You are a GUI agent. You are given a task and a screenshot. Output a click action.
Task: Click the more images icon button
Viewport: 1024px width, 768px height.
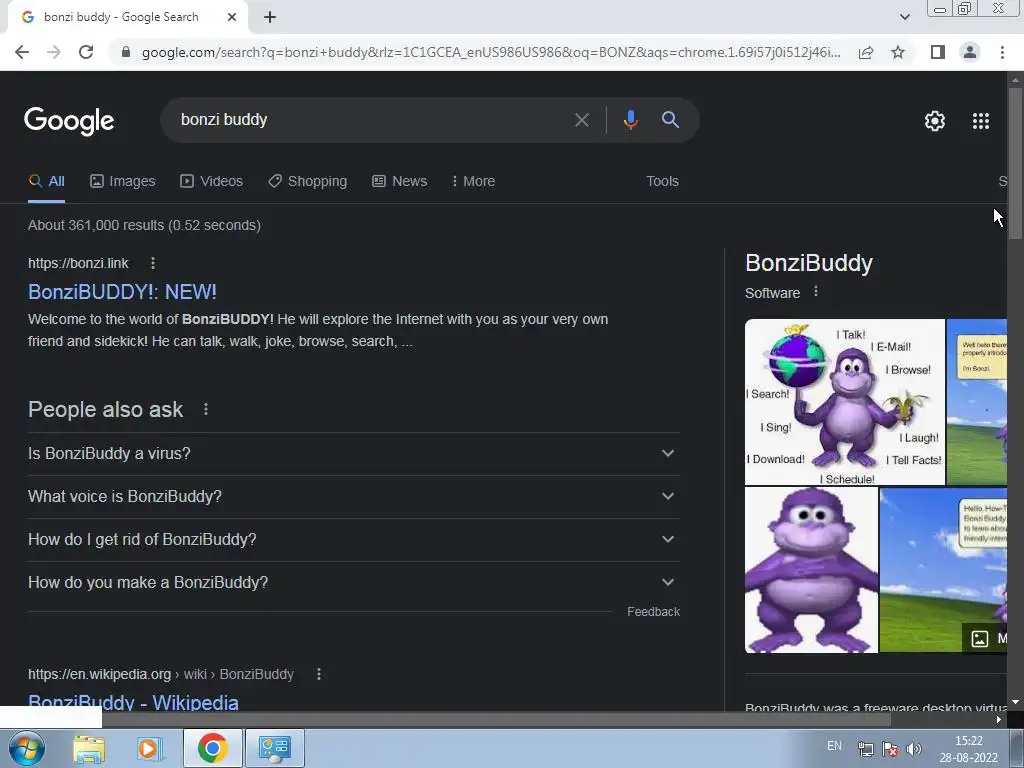coord(985,638)
